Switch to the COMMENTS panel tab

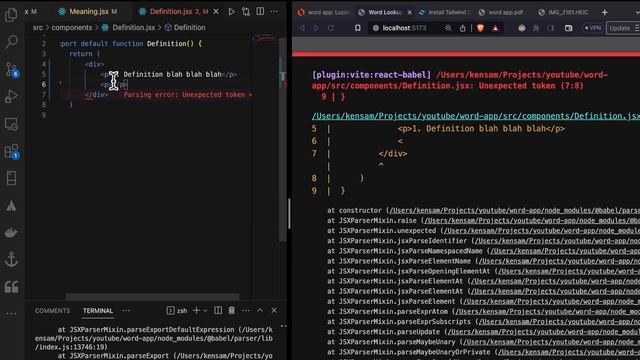click(52, 311)
